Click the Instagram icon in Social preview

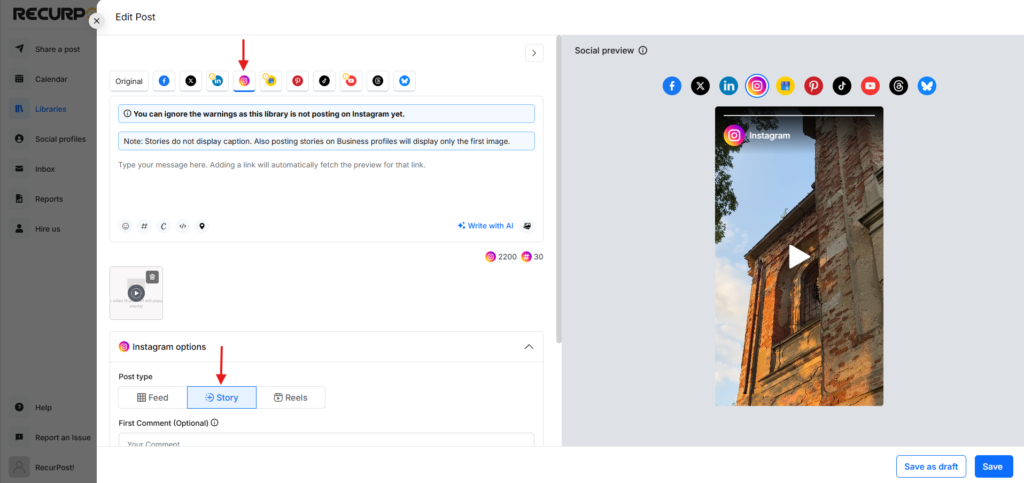tap(757, 86)
